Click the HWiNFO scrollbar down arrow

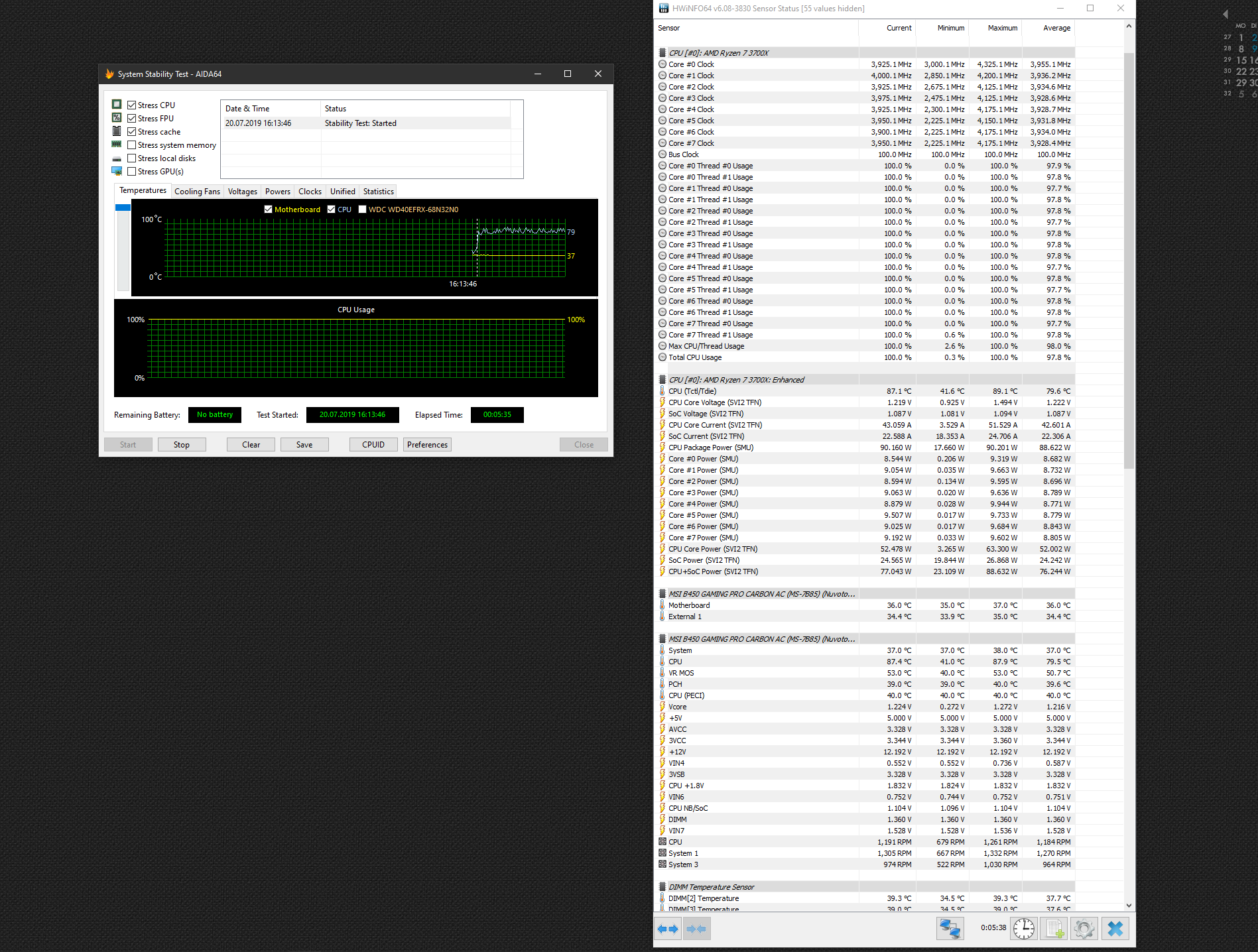(x=1129, y=906)
